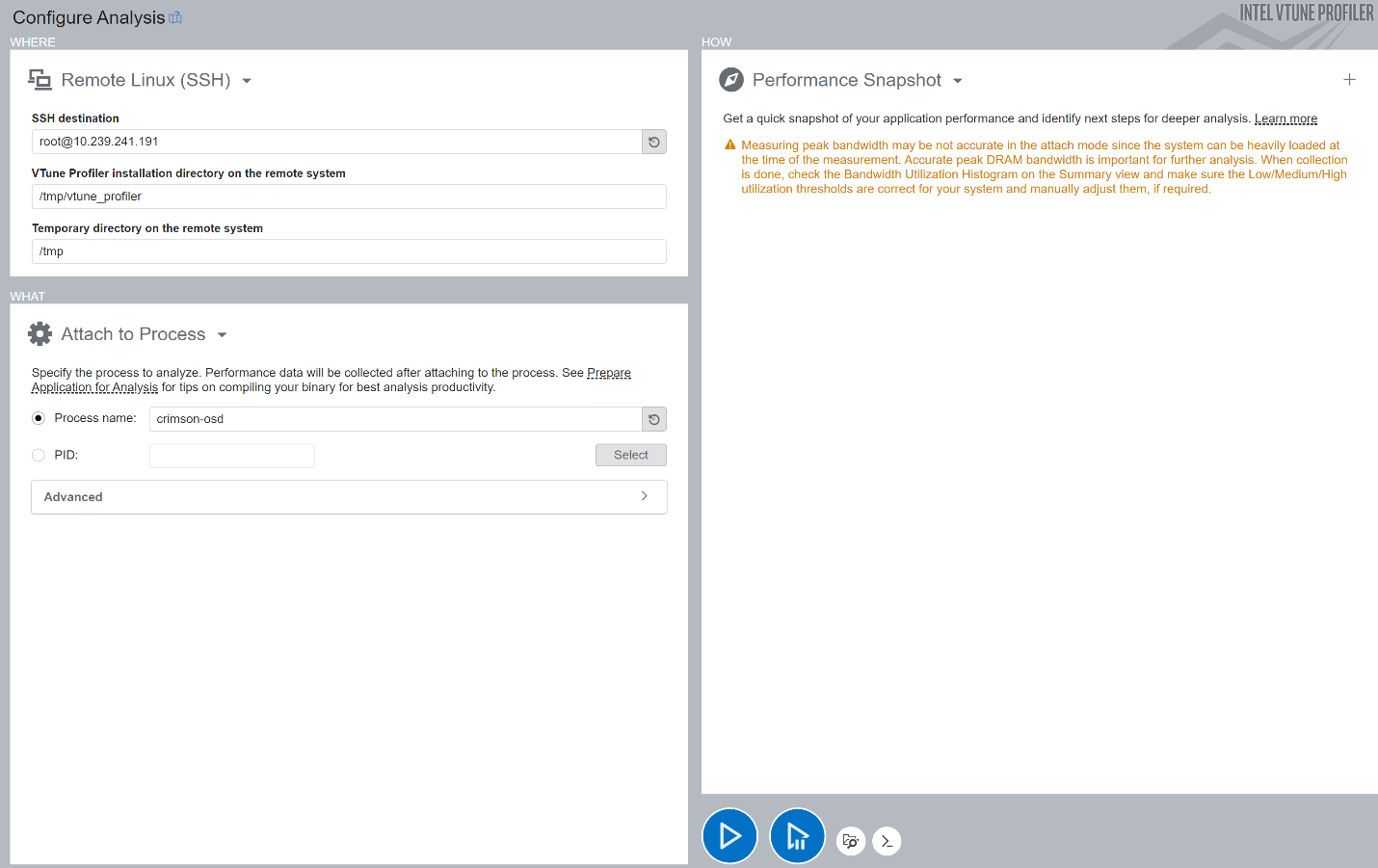The height and width of the screenshot is (868, 1378).
Task: Click the 'SSH destination' label
Action: pyautogui.click(x=75, y=118)
